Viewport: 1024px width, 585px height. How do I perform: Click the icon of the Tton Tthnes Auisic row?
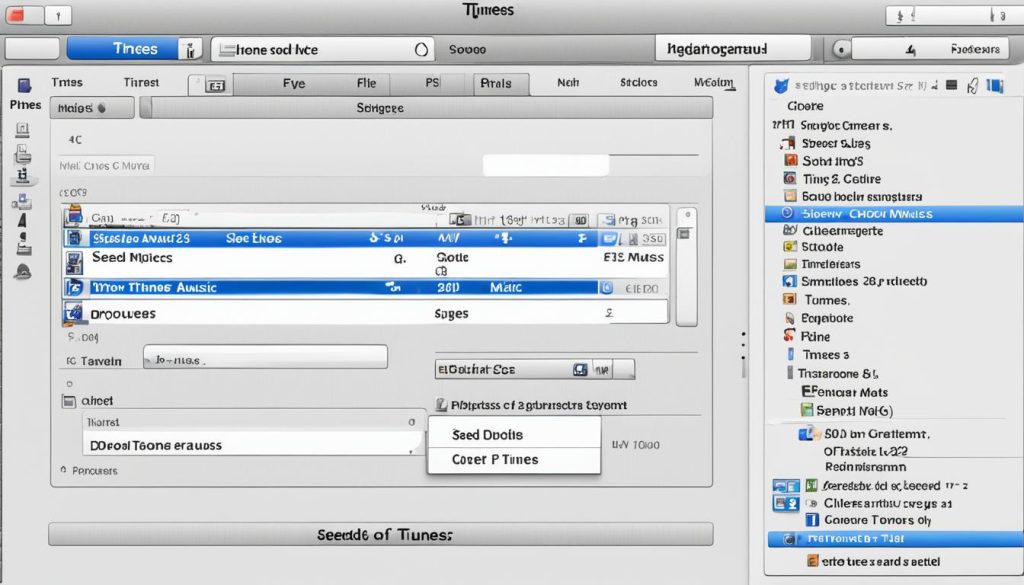74,287
